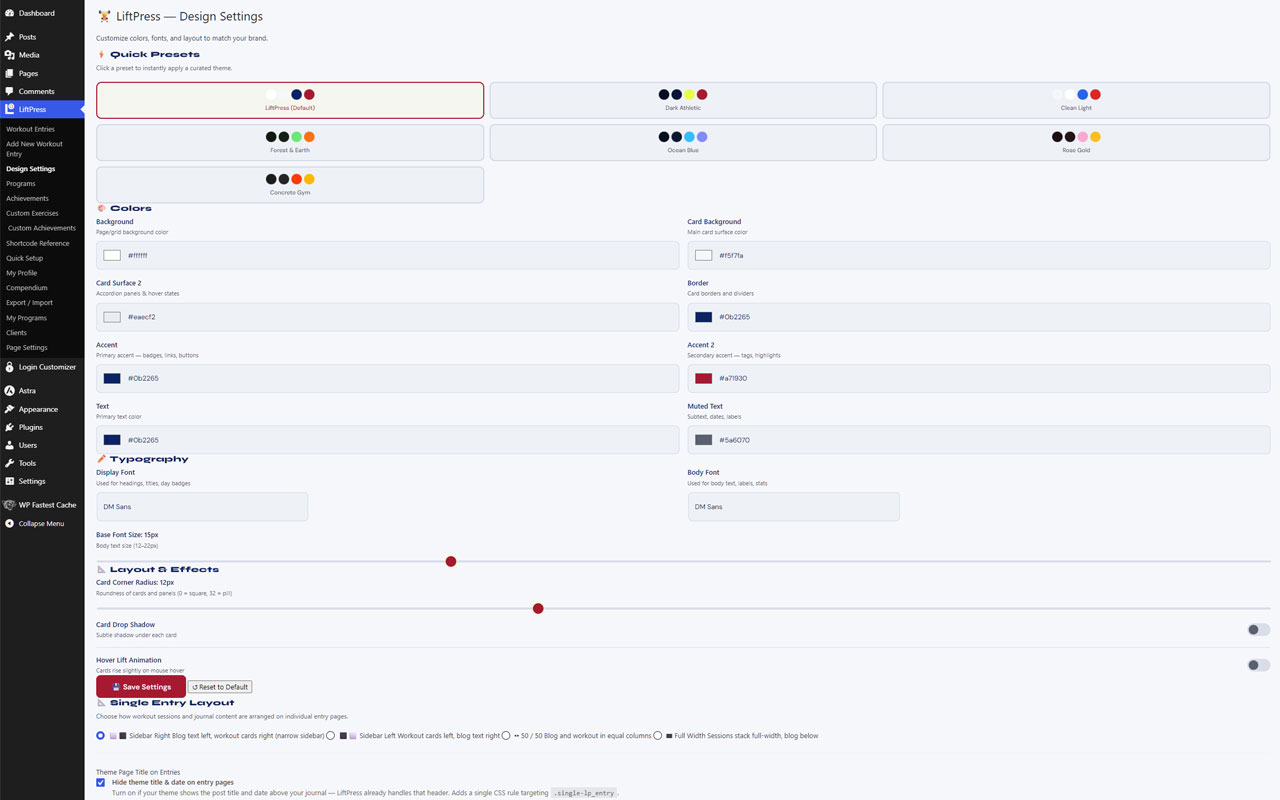This screenshot has width=1280, height=800.
Task: Open the Dashboard icon in sidebar
Action: [10, 13]
